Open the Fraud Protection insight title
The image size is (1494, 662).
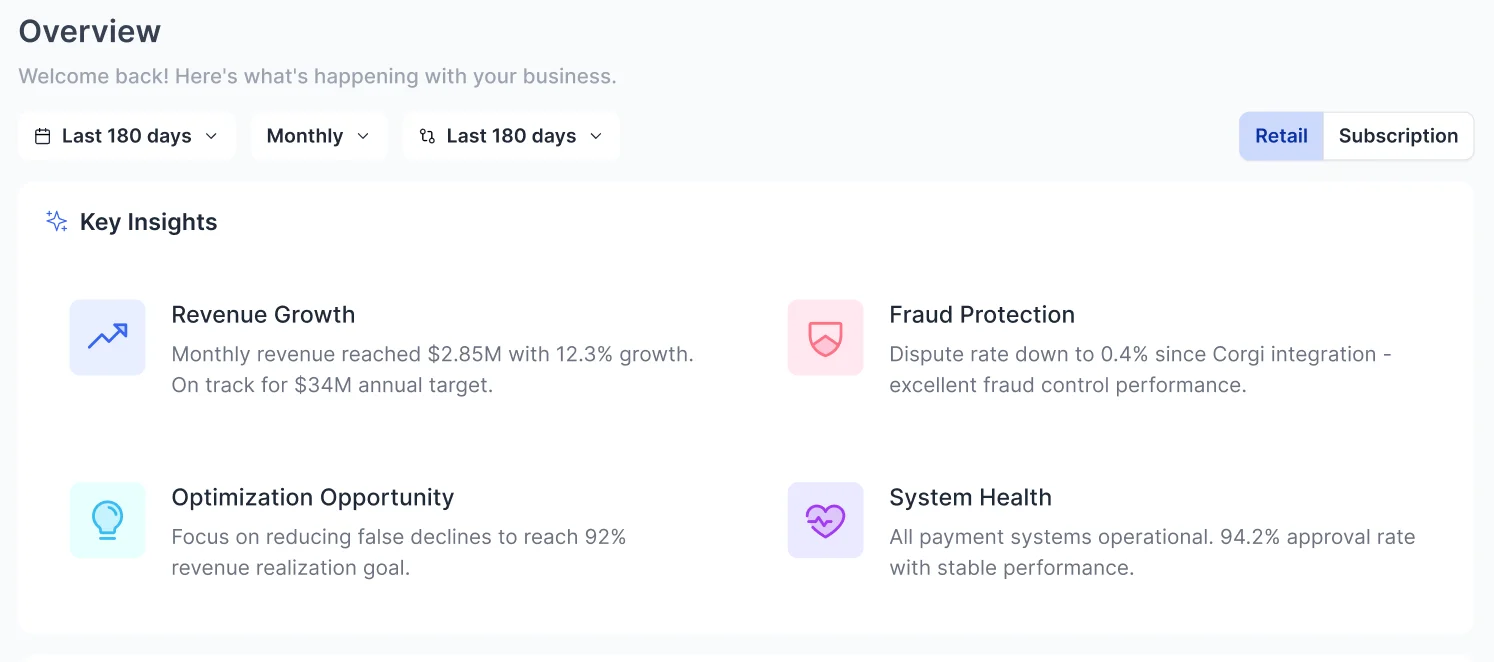click(981, 314)
